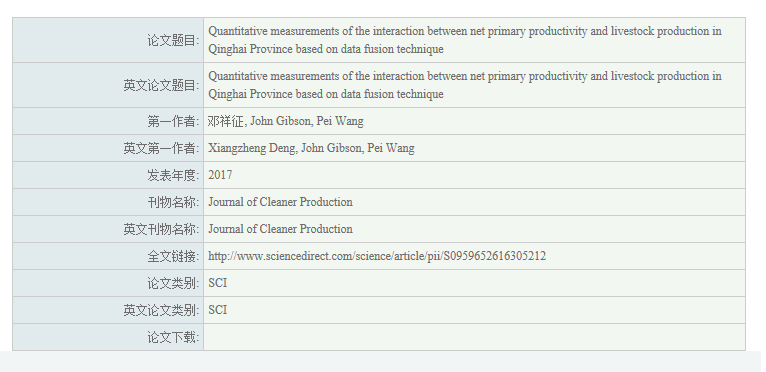Click Journal of Cleaner Production in 英文刊物名称 row
Image resolution: width=766 pixels, height=372 pixels.
[x=280, y=229]
